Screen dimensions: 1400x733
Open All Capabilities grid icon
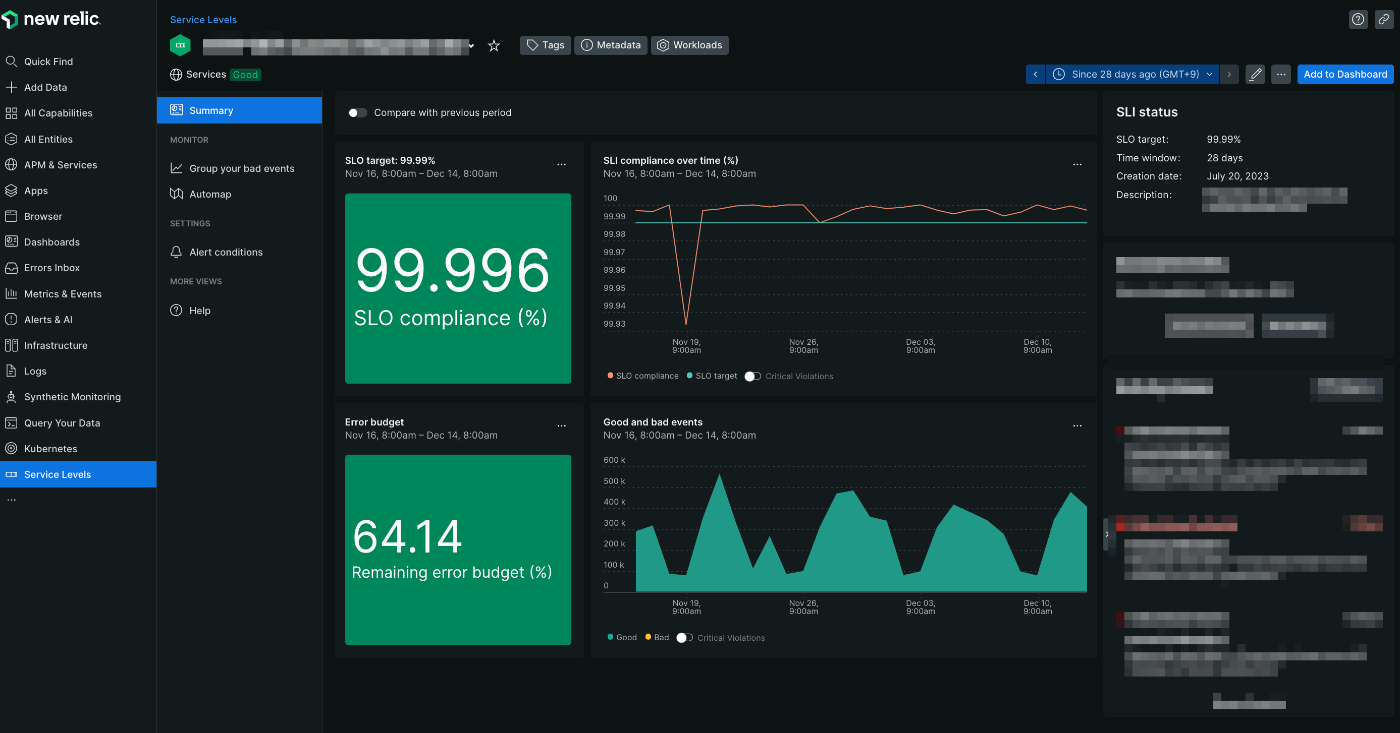tap(12, 113)
